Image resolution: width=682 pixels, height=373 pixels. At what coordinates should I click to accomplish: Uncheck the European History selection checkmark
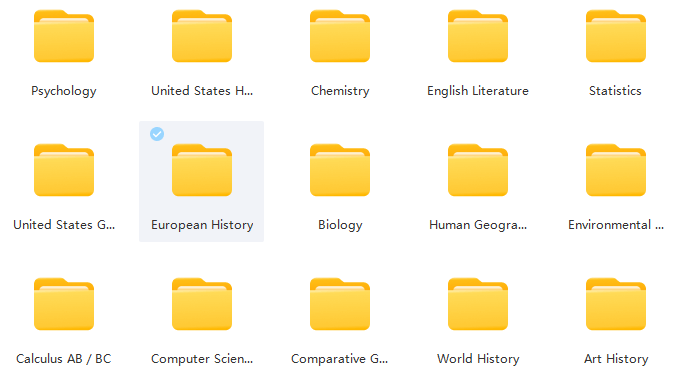pyautogui.click(x=157, y=134)
